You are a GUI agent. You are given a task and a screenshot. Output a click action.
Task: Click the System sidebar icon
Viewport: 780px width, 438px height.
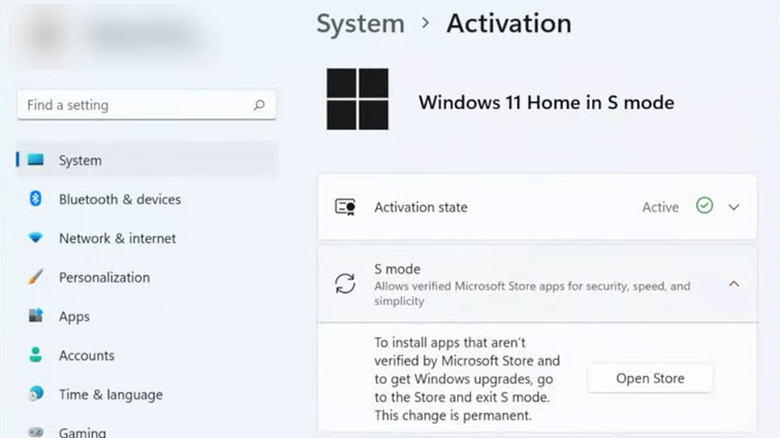37,160
